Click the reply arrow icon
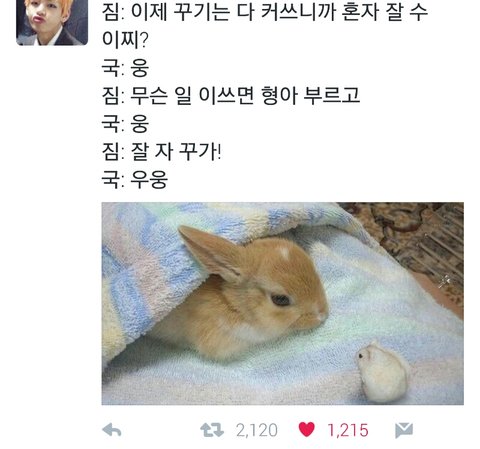The width and height of the screenshot is (480, 449). (x=112, y=430)
